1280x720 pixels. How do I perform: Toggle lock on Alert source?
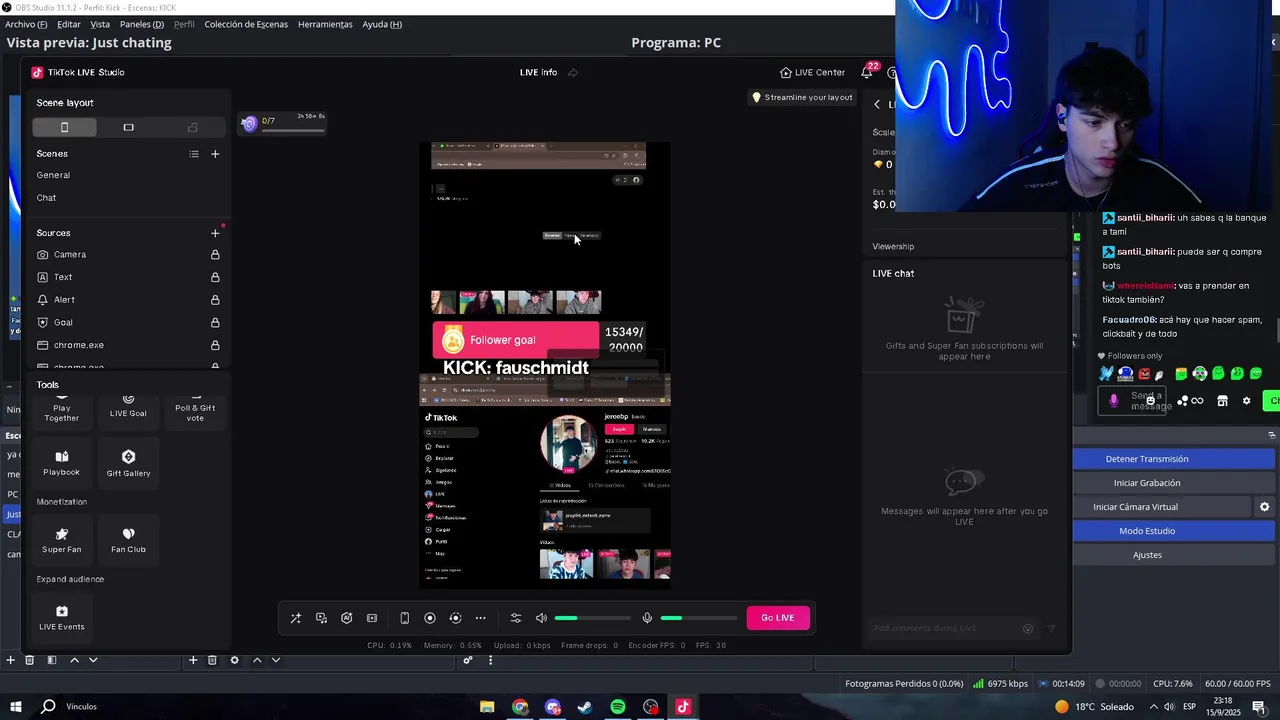pyautogui.click(x=215, y=300)
